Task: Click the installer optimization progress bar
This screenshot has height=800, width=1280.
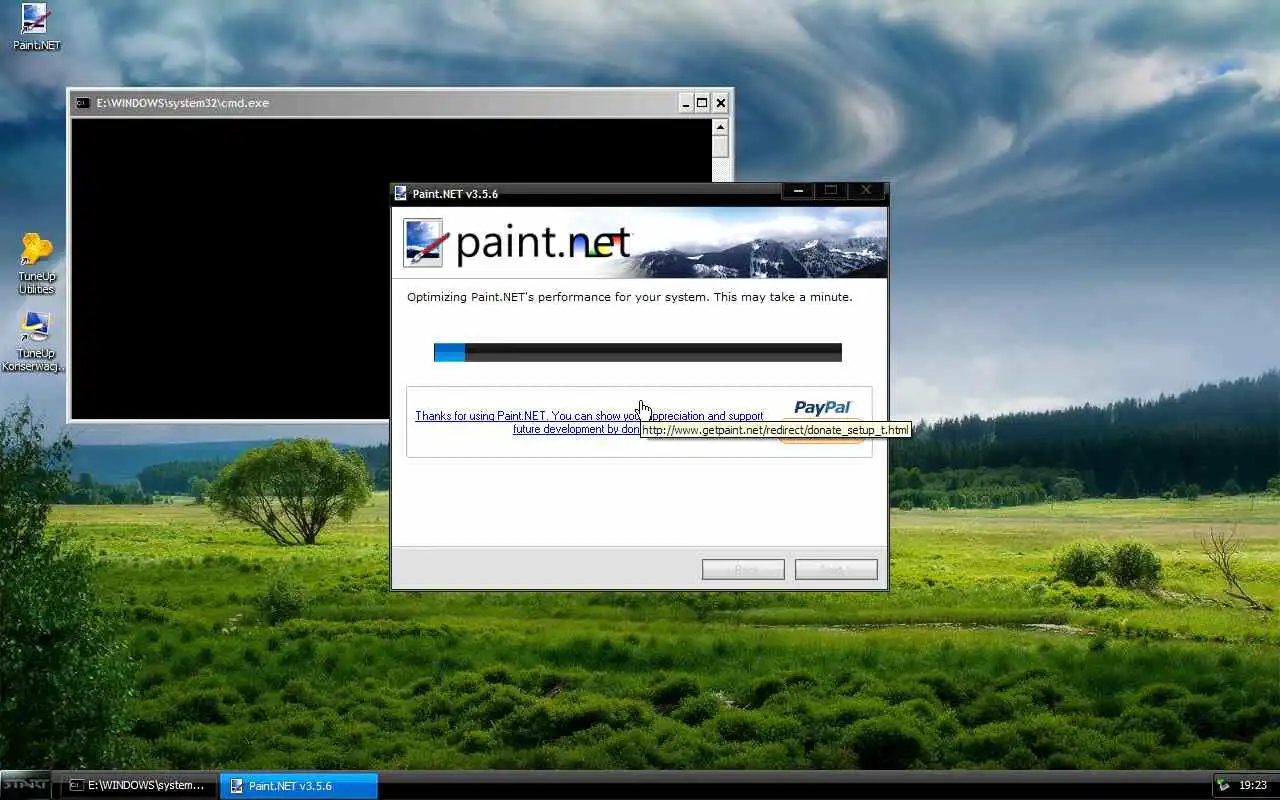Action: coord(638,352)
